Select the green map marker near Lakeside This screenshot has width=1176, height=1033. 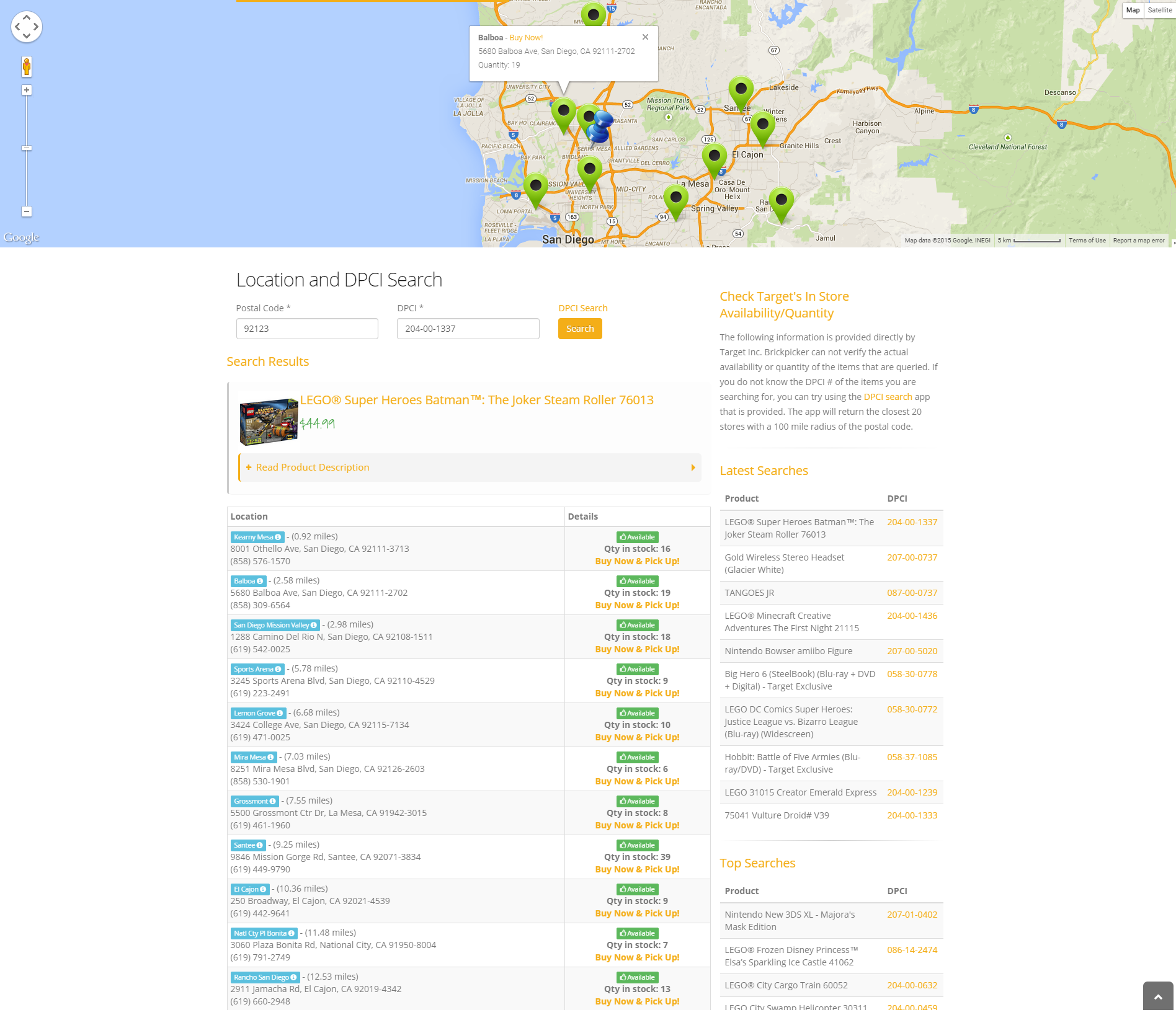(741, 93)
